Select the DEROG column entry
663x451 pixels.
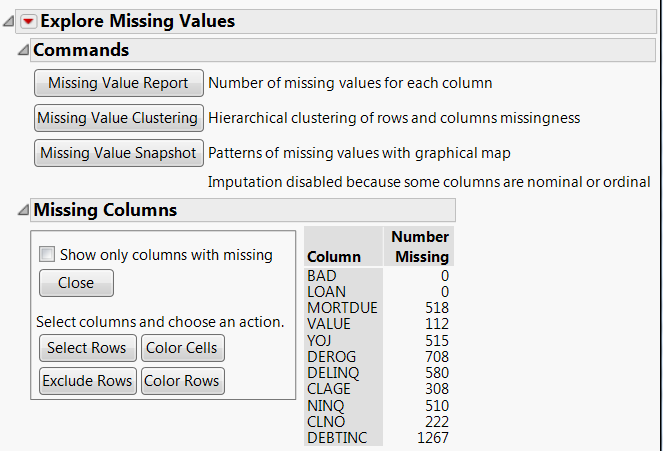tap(331, 357)
